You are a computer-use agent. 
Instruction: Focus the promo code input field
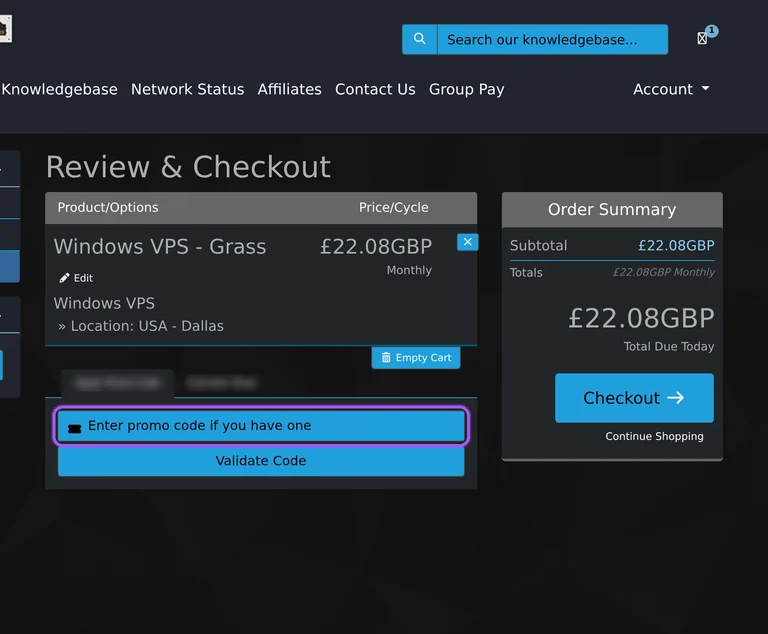pyautogui.click(x=261, y=425)
